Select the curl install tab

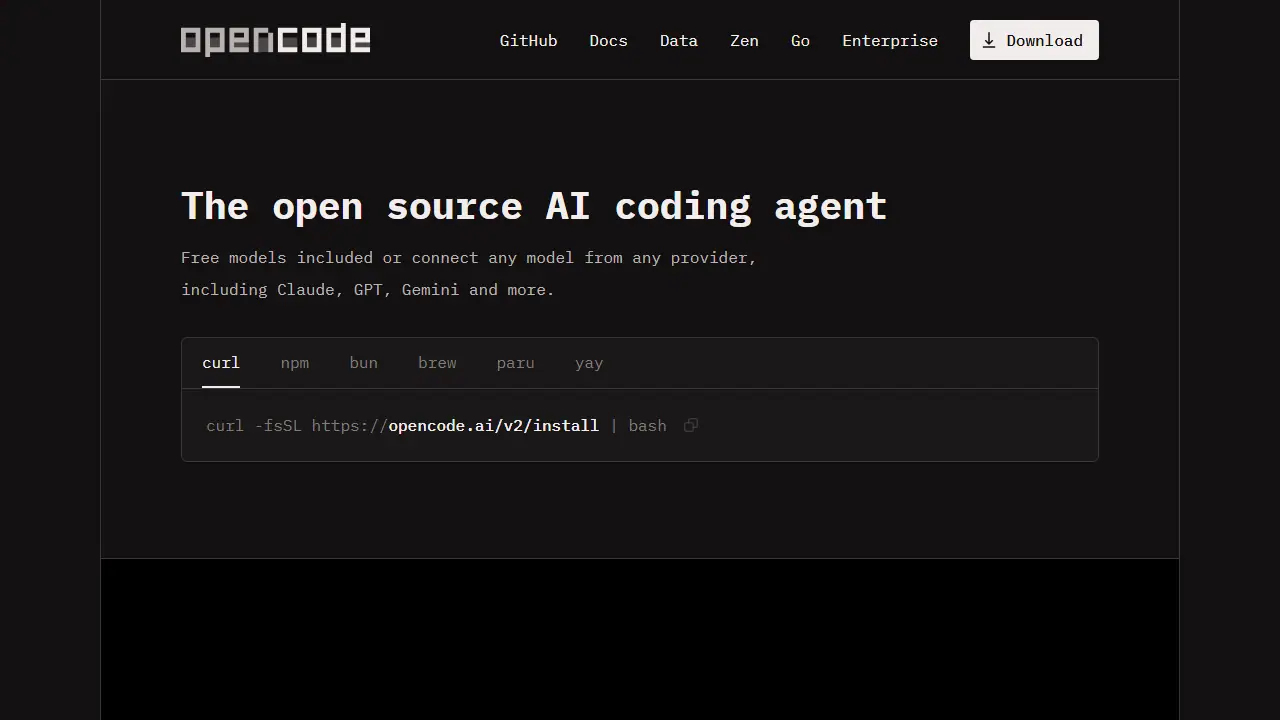221,363
